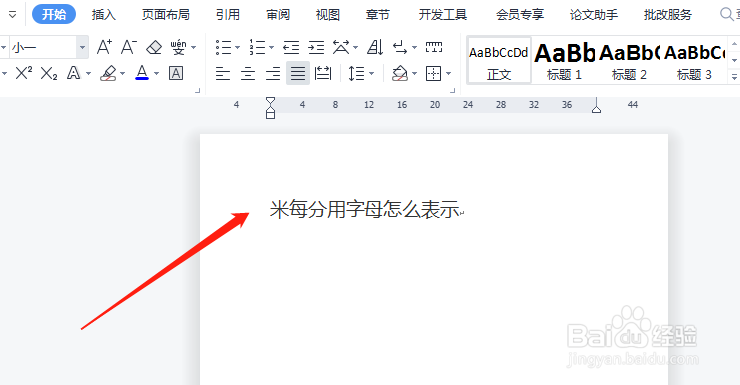Apply distributed alignment
This screenshot has height=385, width=740.
pos(323,73)
